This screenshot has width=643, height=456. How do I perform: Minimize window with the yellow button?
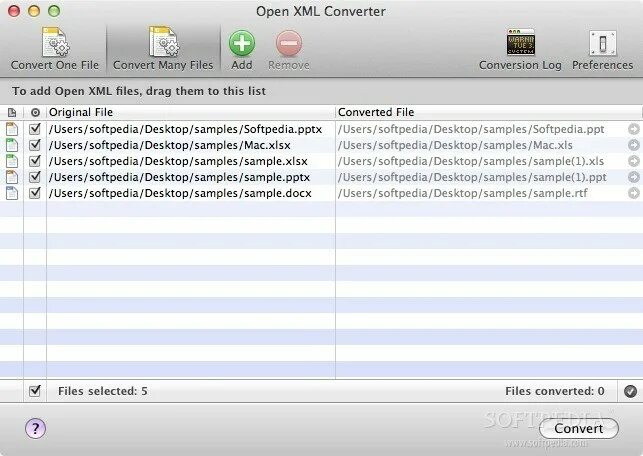[34, 11]
